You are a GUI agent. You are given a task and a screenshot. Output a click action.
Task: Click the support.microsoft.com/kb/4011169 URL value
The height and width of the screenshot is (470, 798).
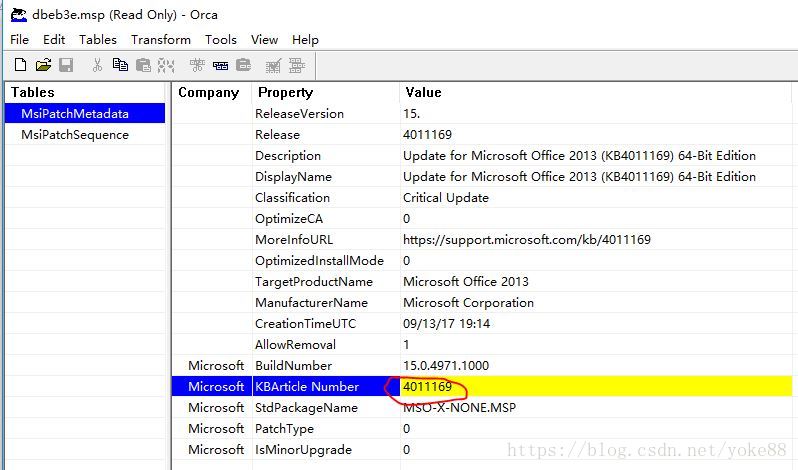527,240
